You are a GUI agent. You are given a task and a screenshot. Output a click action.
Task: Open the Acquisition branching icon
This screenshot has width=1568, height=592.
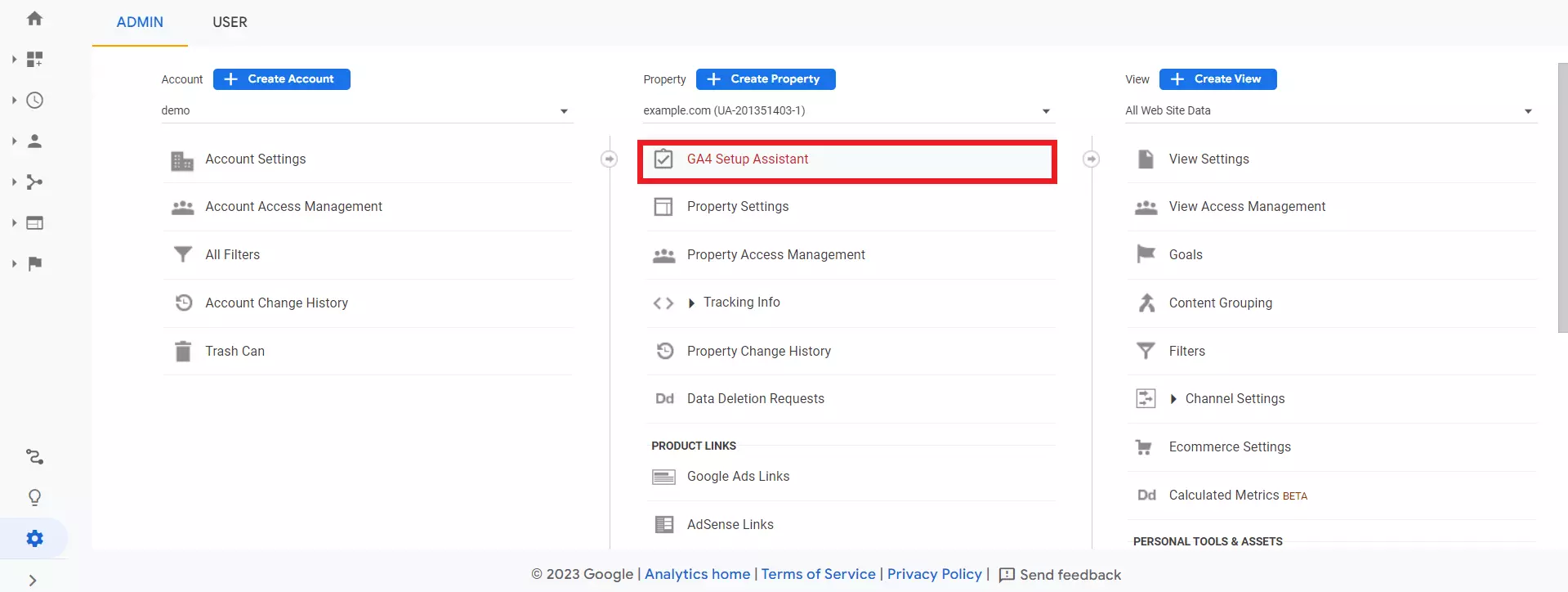pos(34,182)
